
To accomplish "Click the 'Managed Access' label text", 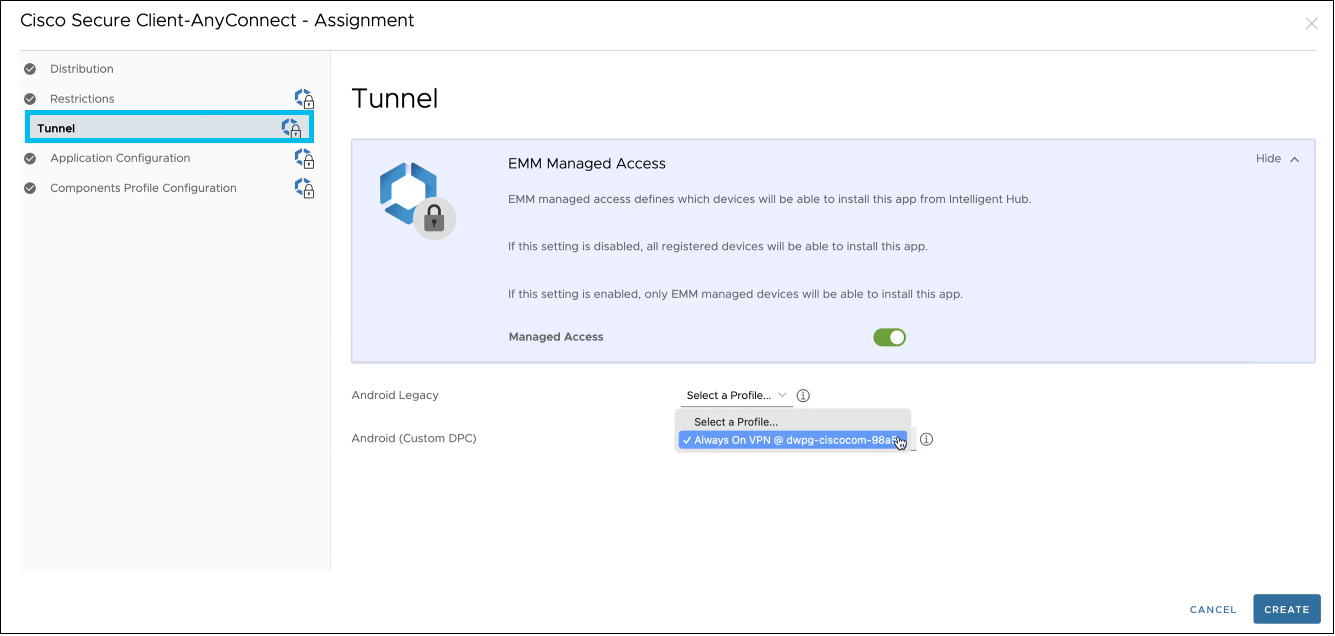I will click(556, 337).
